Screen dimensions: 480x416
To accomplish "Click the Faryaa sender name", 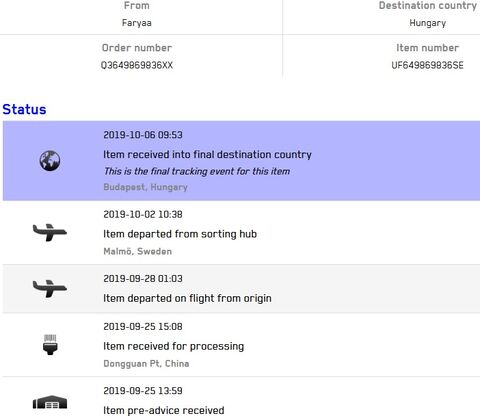I will [137, 23].
